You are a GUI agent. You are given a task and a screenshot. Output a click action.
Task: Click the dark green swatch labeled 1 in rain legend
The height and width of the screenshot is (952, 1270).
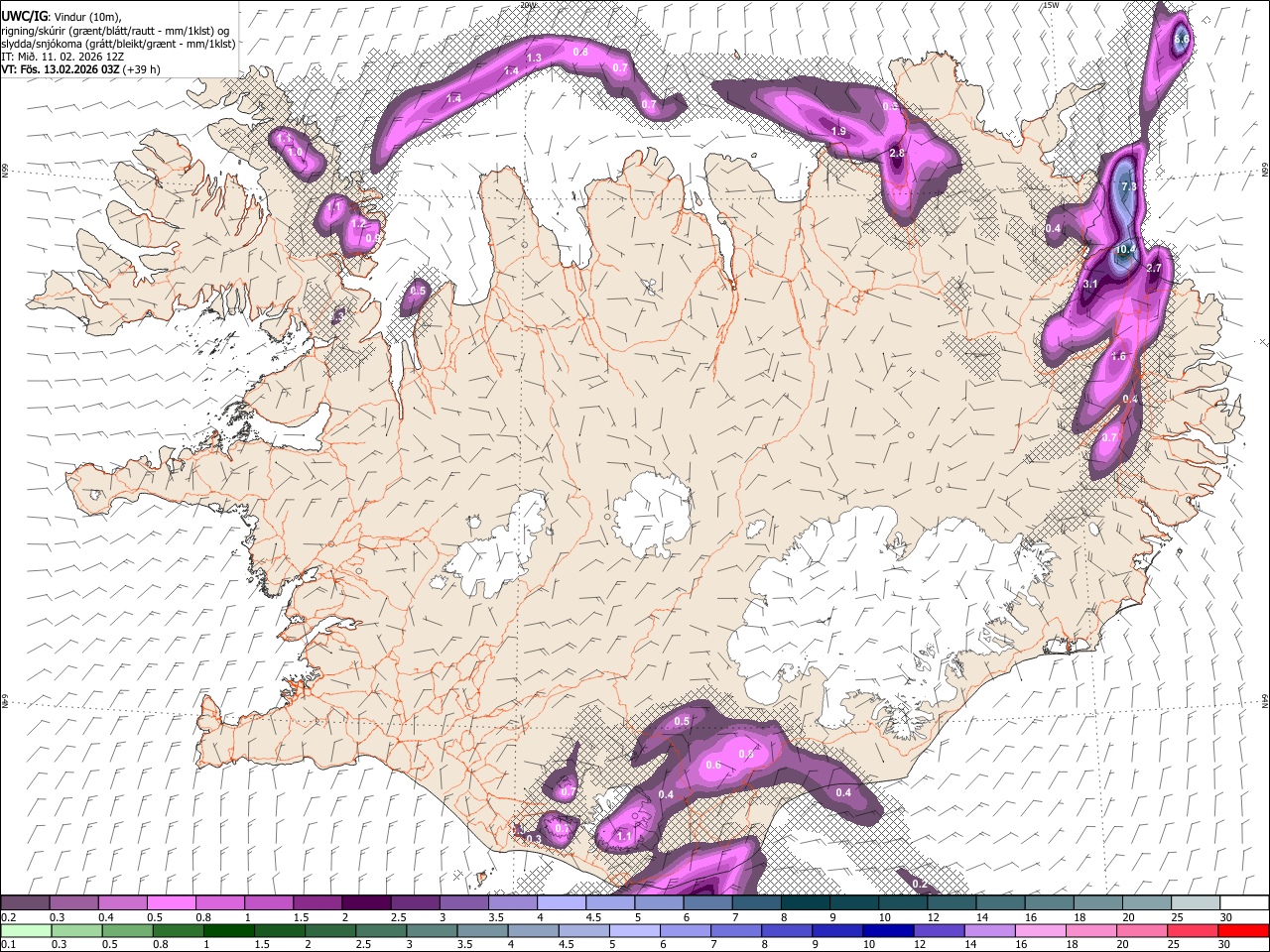pyautogui.click(x=230, y=930)
